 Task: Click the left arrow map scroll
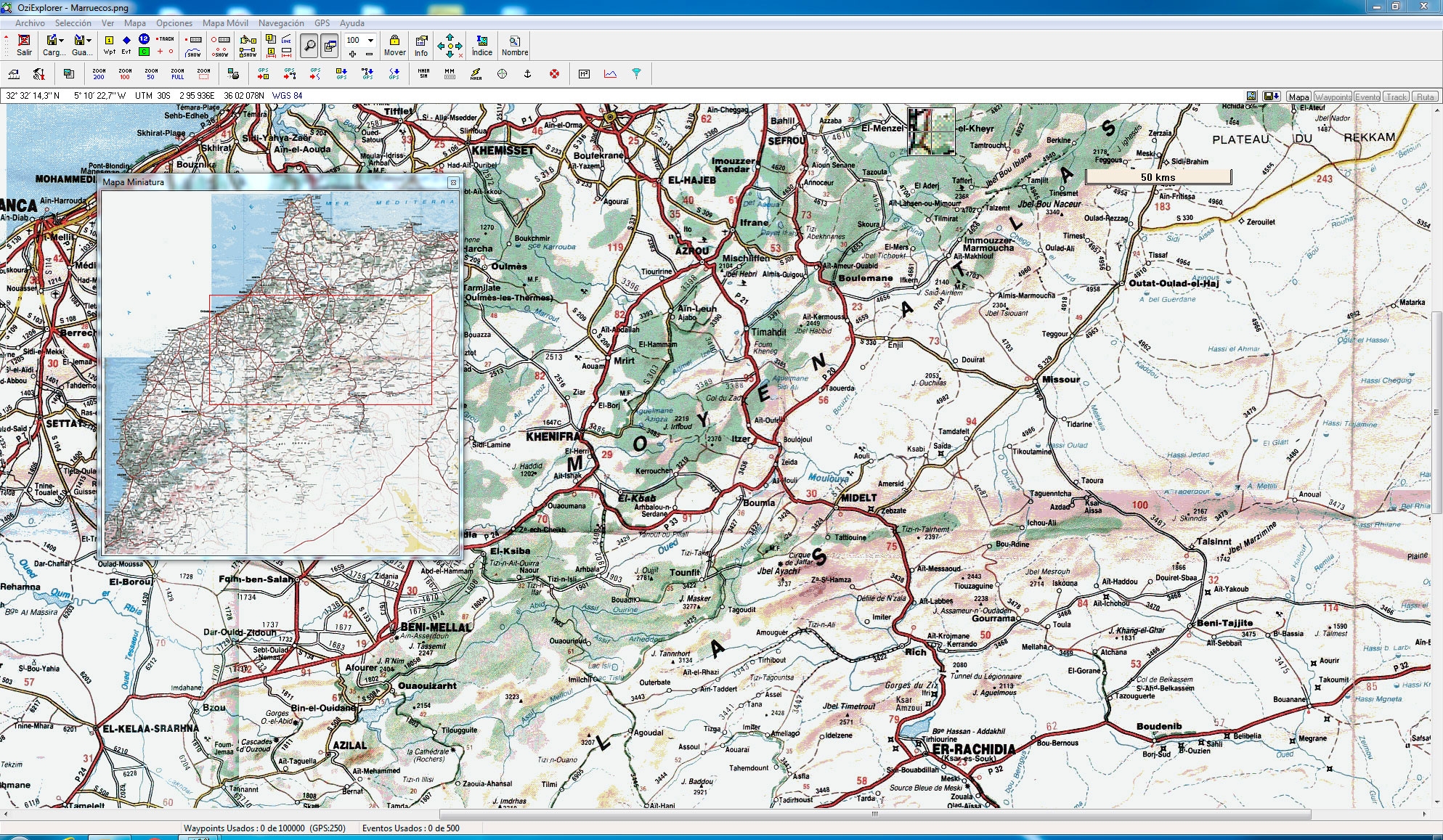click(441, 46)
